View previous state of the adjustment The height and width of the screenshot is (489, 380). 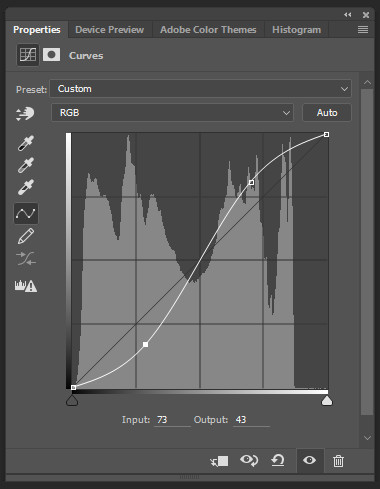click(x=249, y=461)
